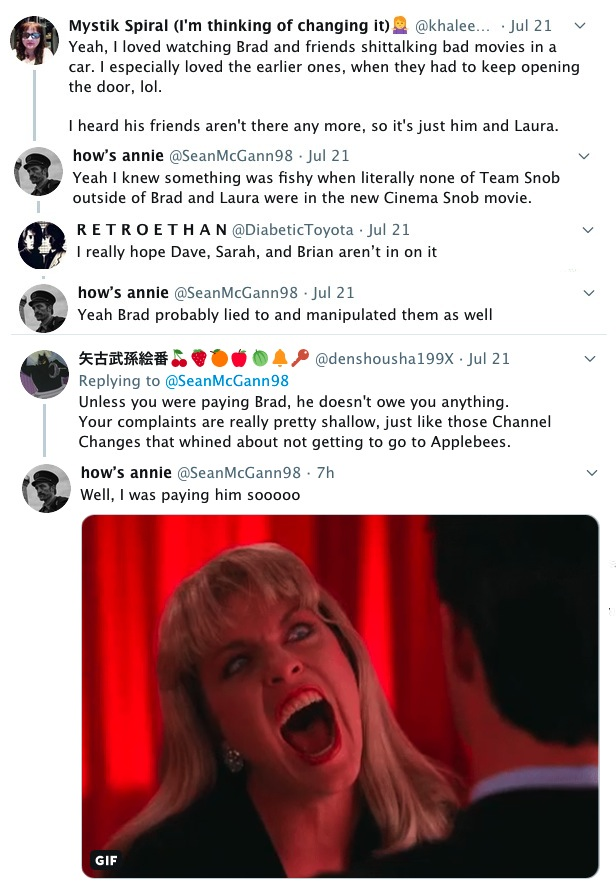Screen dimensions: 616x892
Task: Play the screaming woman GIF
Action: click(x=340, y=696)
